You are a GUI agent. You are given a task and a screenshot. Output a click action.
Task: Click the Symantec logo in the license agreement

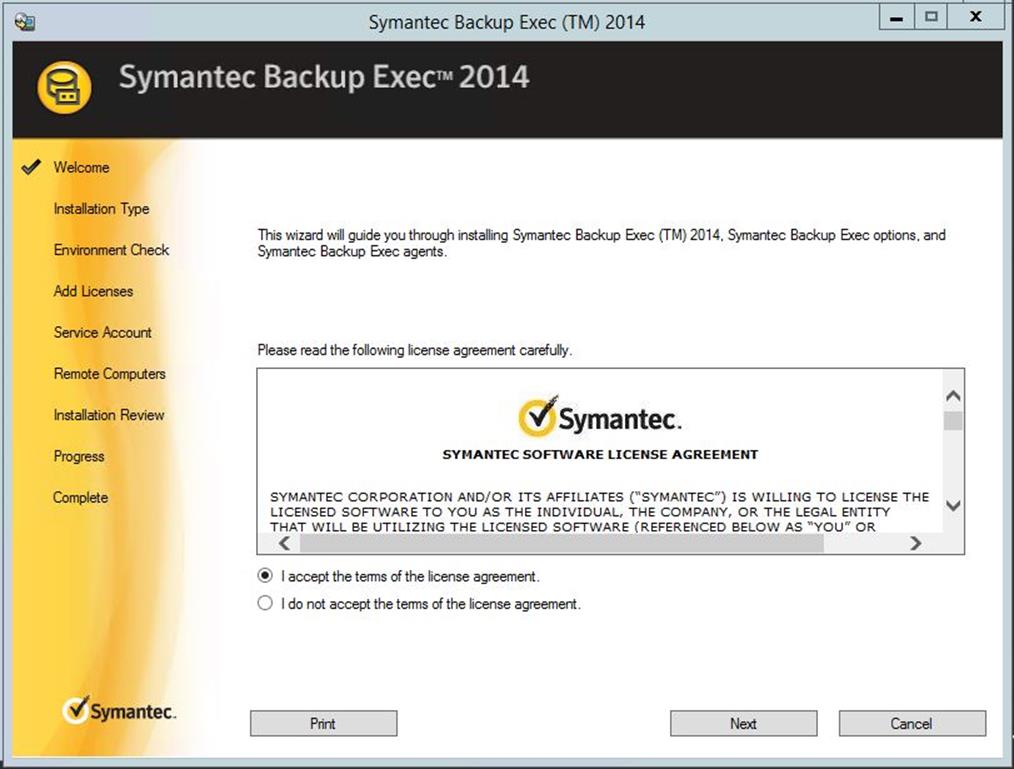[599, 416]
